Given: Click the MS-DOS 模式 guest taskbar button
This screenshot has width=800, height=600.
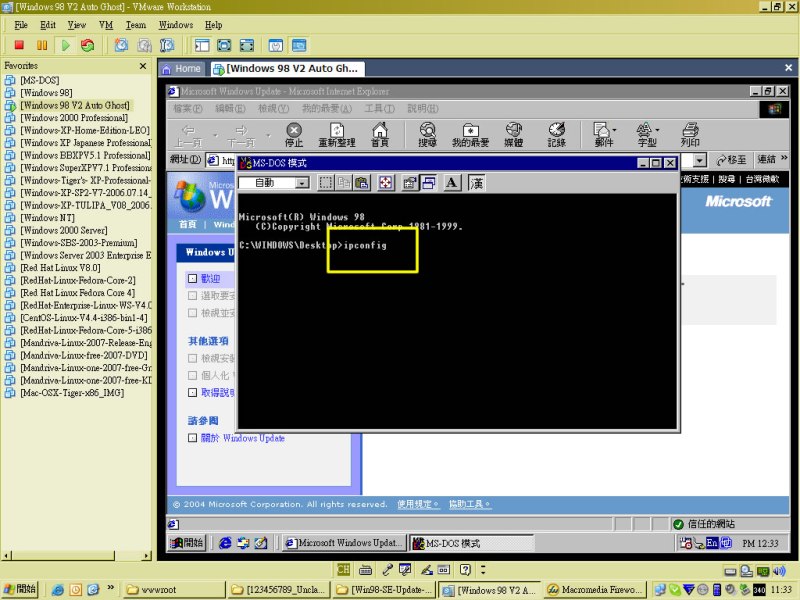Looking at the screenshot, I should 471,543.
